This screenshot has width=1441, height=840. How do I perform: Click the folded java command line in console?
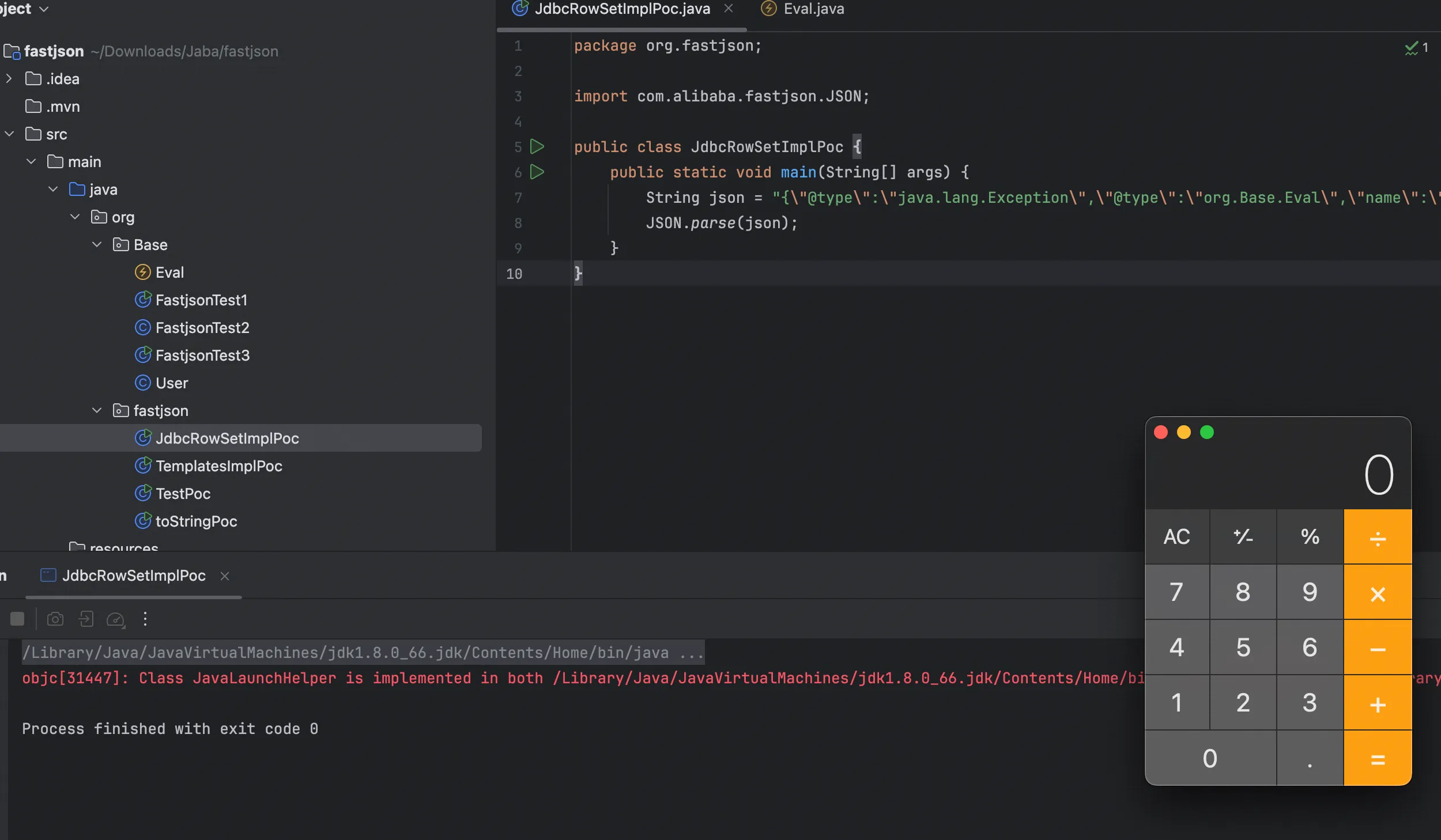tap(363, 653)
